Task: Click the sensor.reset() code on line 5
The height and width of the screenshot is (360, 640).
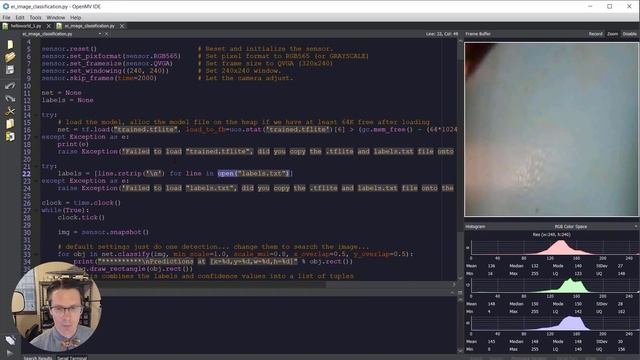Action: pyautogui.click(x=69, y=49)
